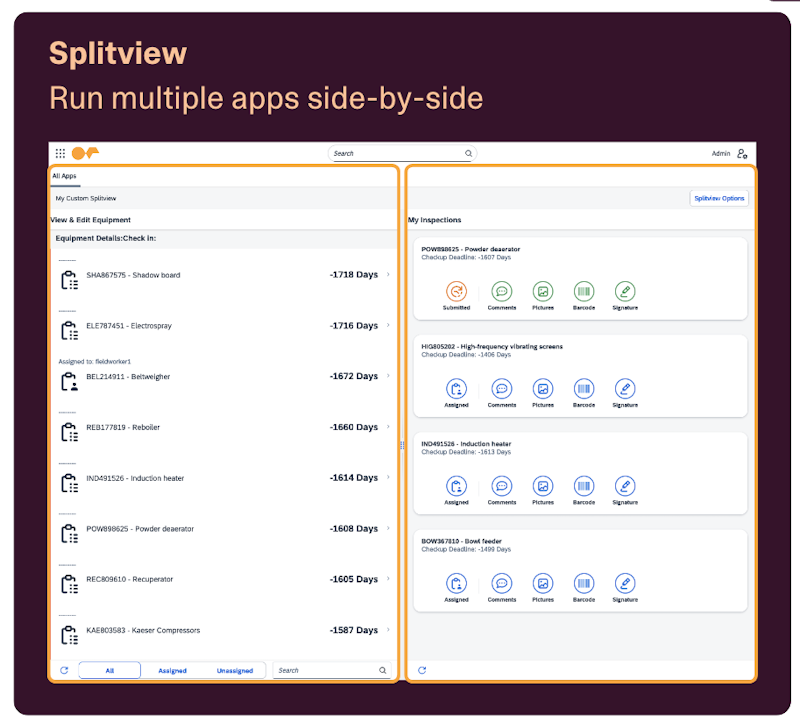800x721 pixels.
Task: Refresh My Inspections in right pane
Action: tap(422, 670)
